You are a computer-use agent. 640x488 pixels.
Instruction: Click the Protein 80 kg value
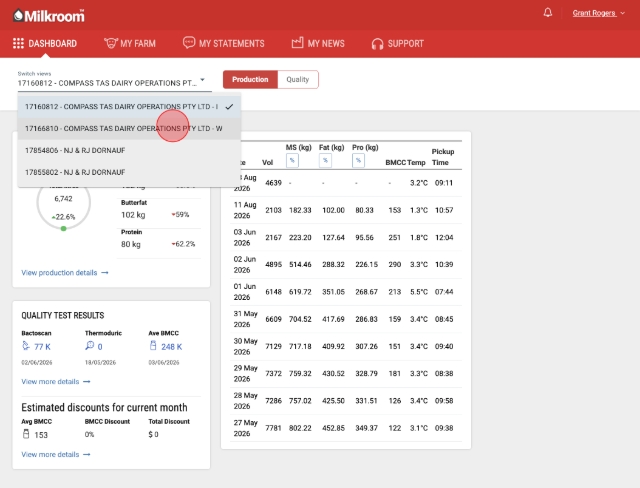(131, 244)
